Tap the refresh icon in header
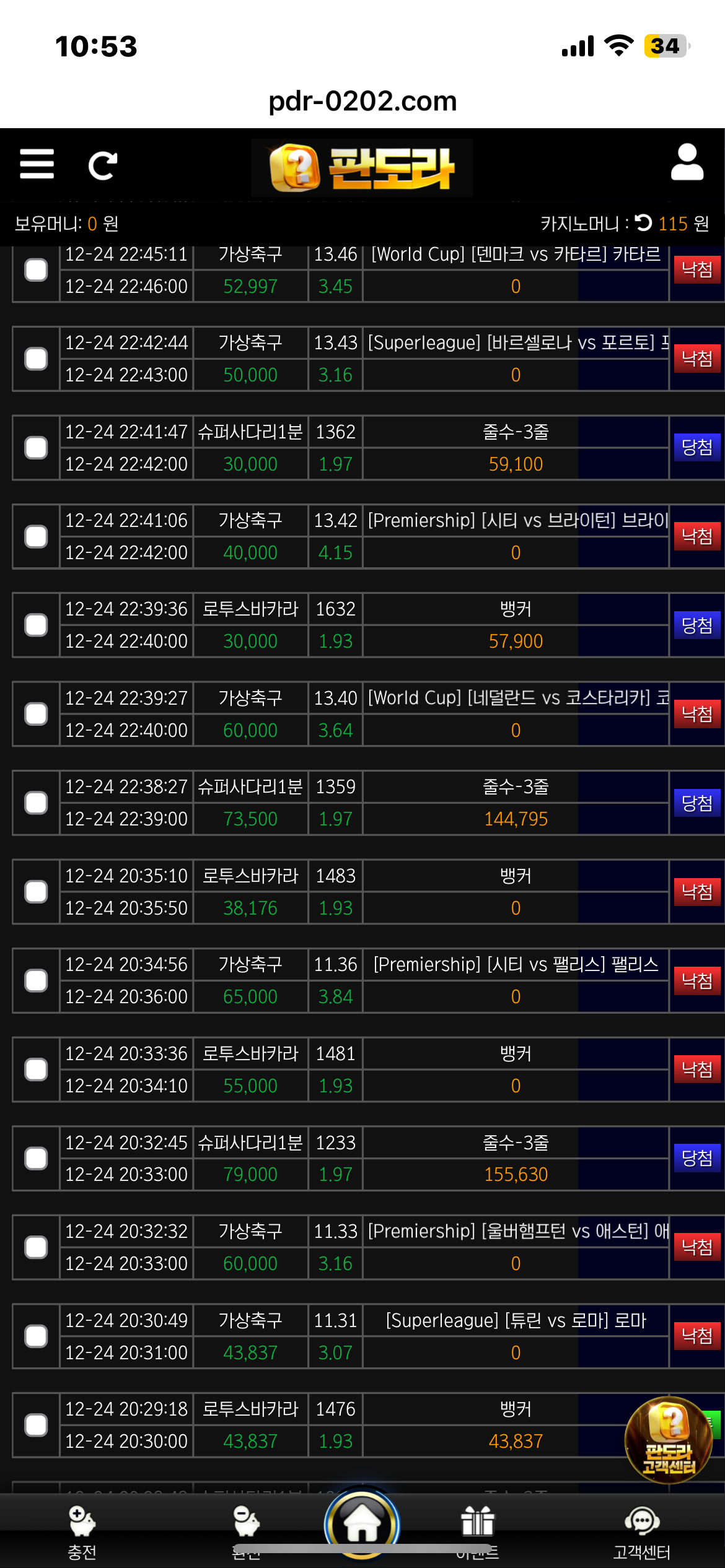This screenshot has width=725, height=1568. [x=102, y=165]
